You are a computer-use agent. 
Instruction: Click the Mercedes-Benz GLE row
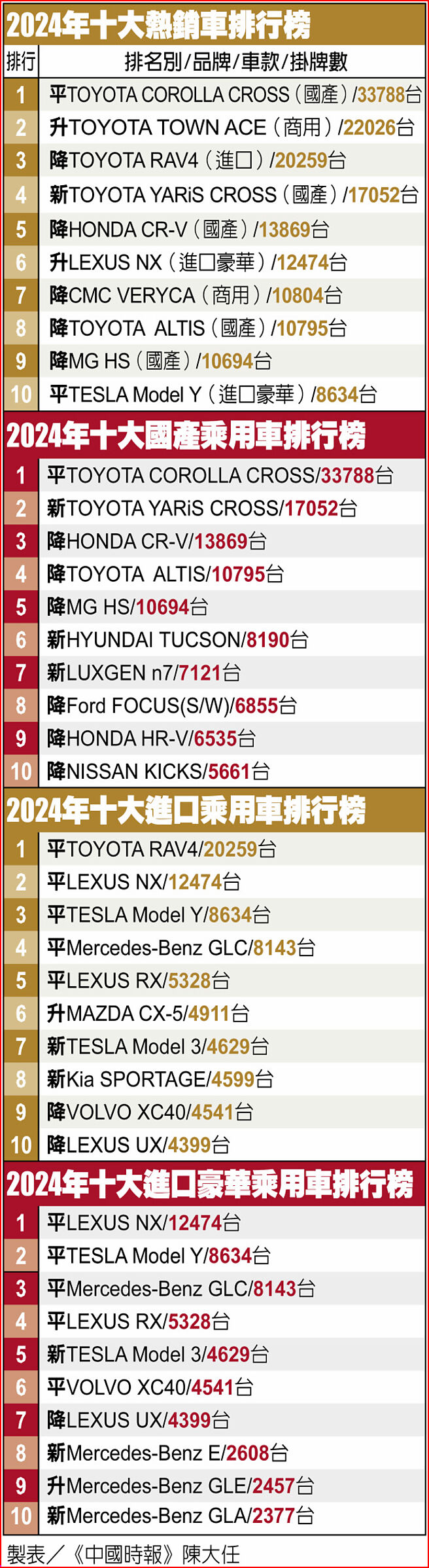pyautogui.click(x=180, y=1486)
